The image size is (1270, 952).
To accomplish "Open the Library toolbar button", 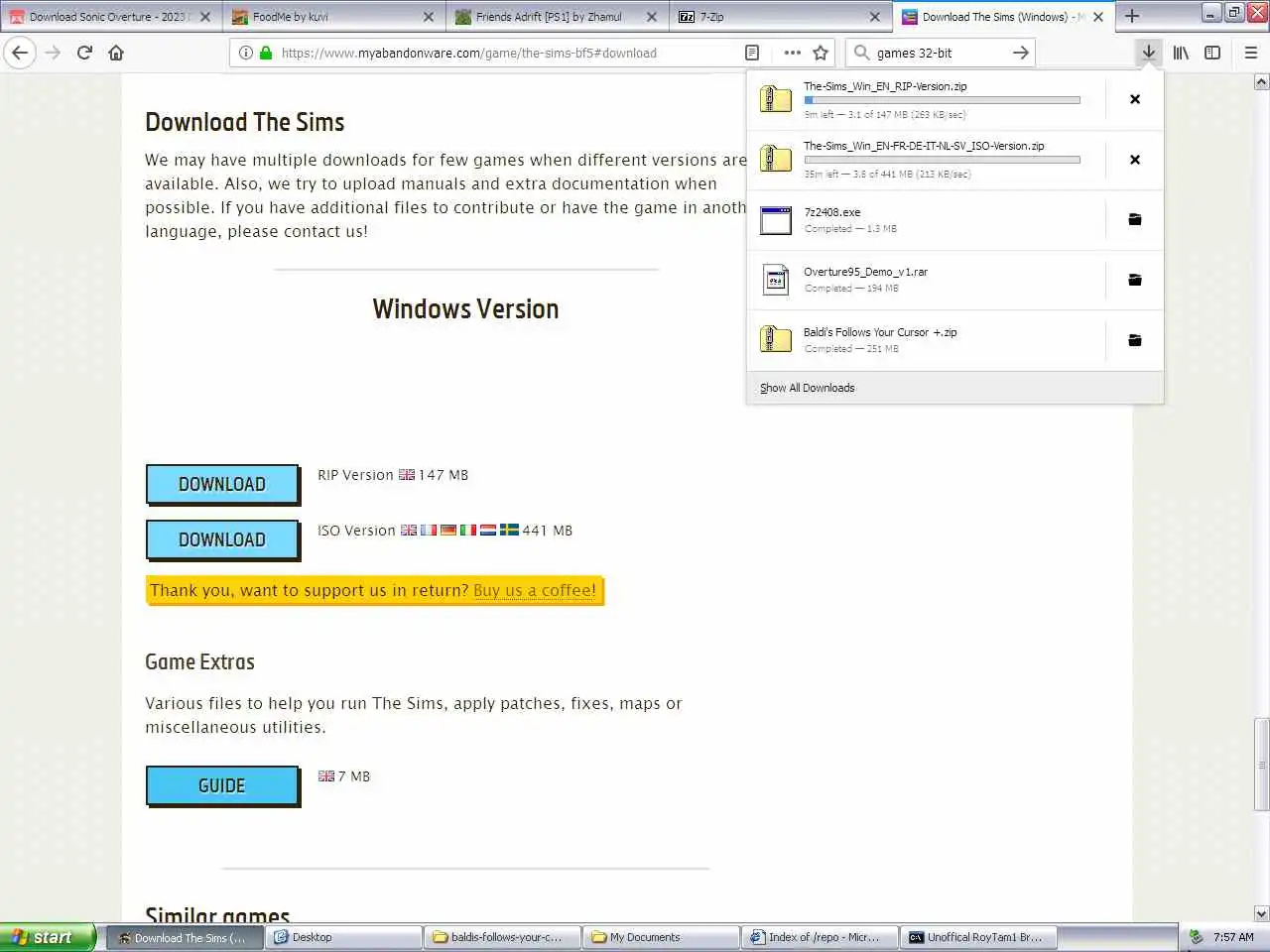I will [1181, 53].
